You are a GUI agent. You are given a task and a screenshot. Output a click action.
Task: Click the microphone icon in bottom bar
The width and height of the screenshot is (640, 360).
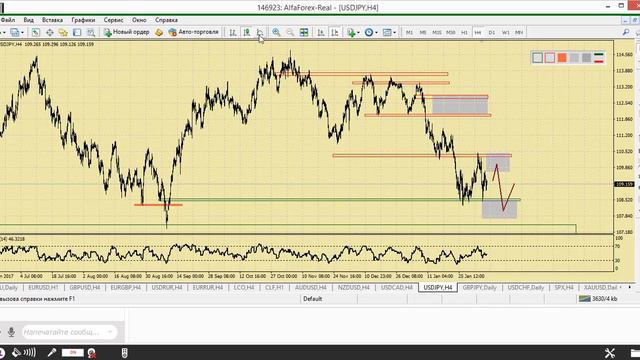pos(52,353)
